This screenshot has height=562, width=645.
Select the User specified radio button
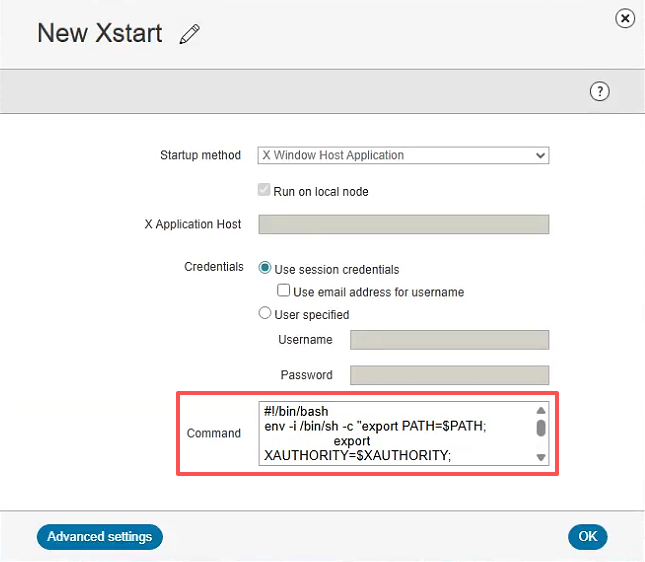(x=265, y=314)
